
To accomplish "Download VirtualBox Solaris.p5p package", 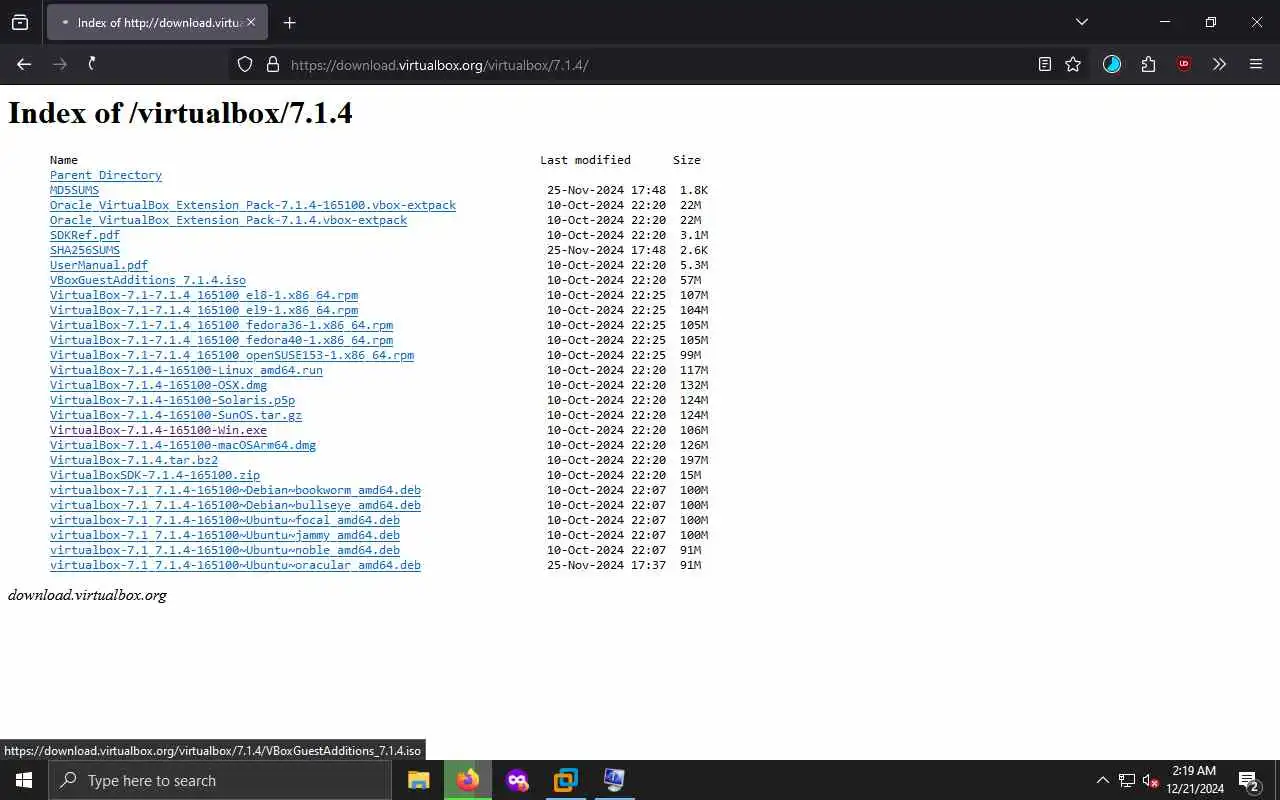I will tap(172, 400).
